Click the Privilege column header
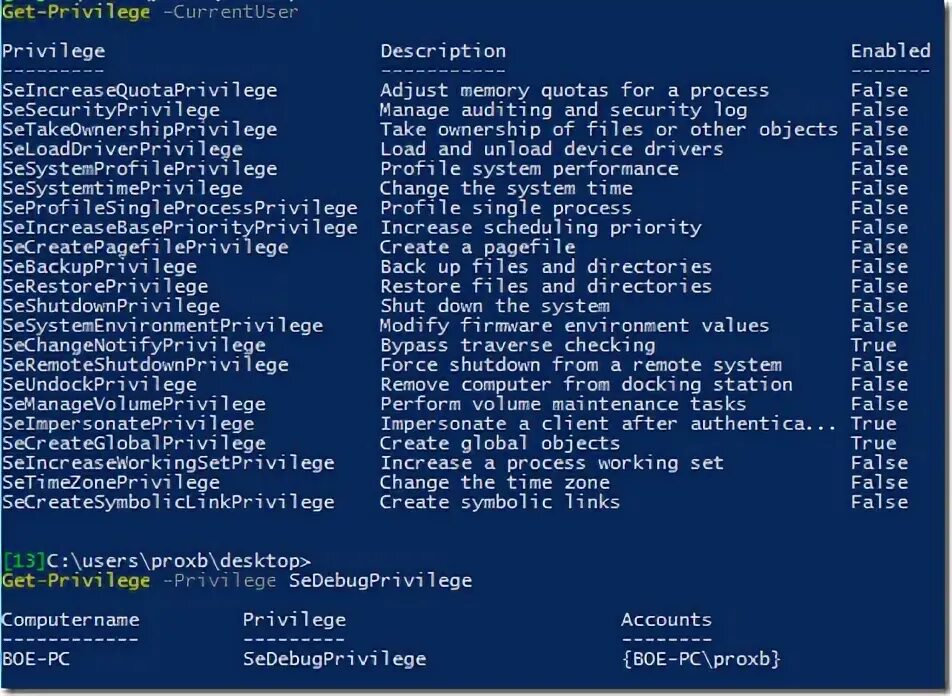Viewport: 952px width, 696px height. [53, 52]
